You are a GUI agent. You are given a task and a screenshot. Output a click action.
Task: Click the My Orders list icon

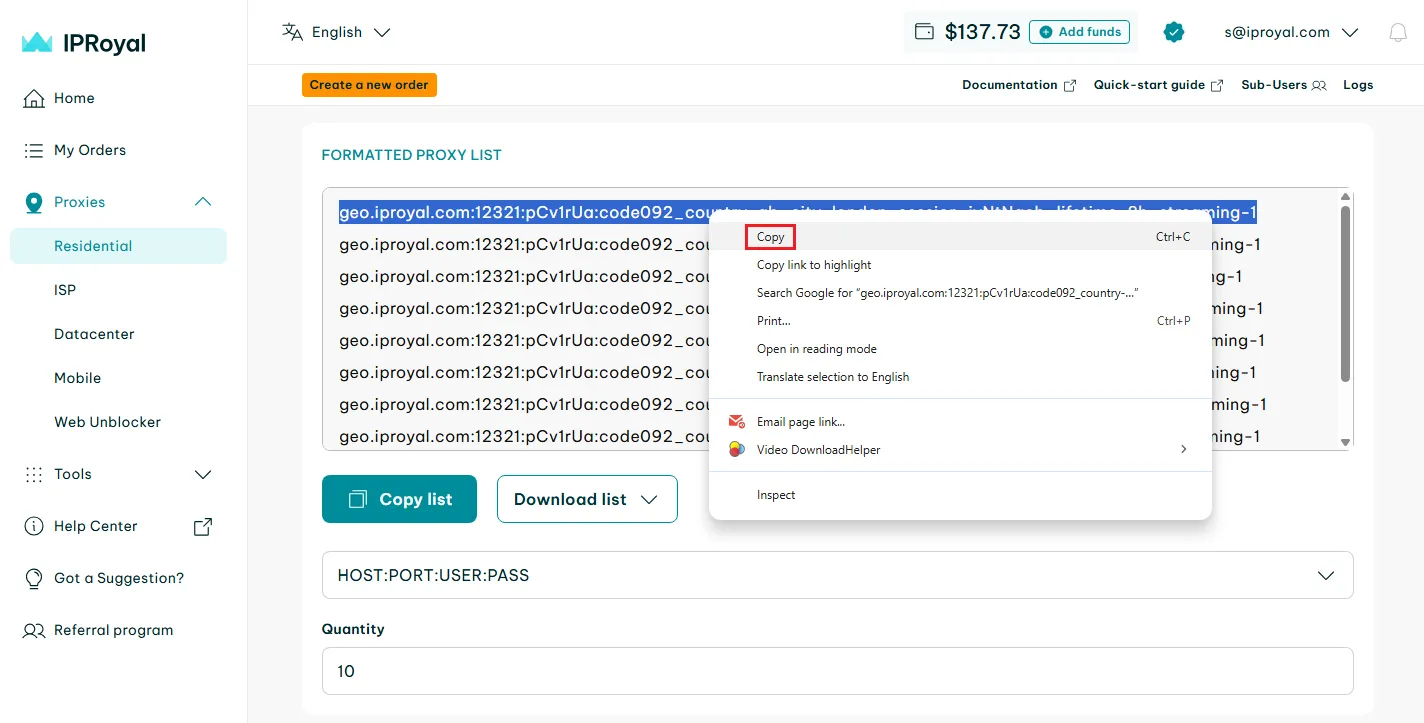[x=34, y=150]
